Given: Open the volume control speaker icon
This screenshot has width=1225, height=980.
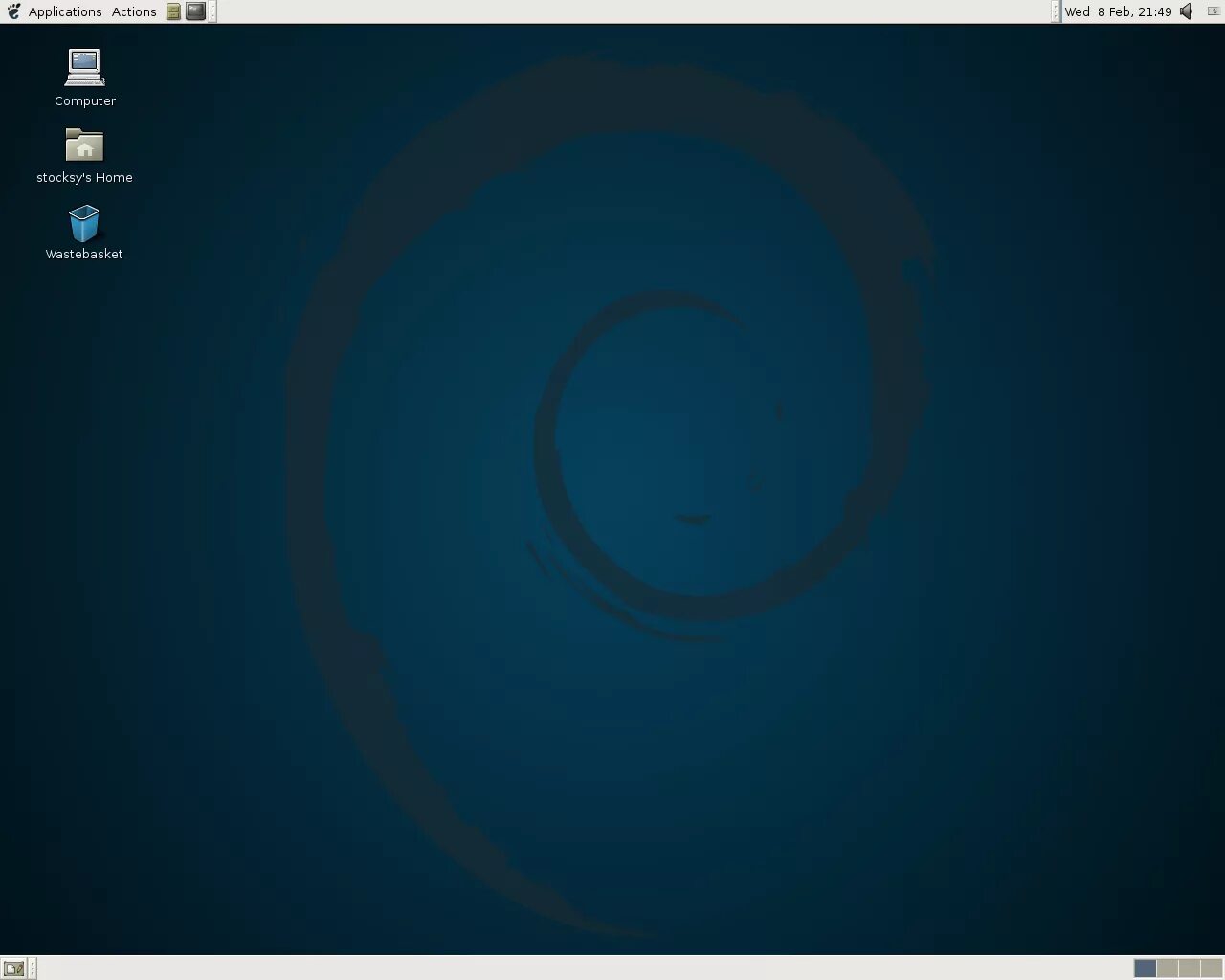Looking at the screenshot, I should point(1187,11).
